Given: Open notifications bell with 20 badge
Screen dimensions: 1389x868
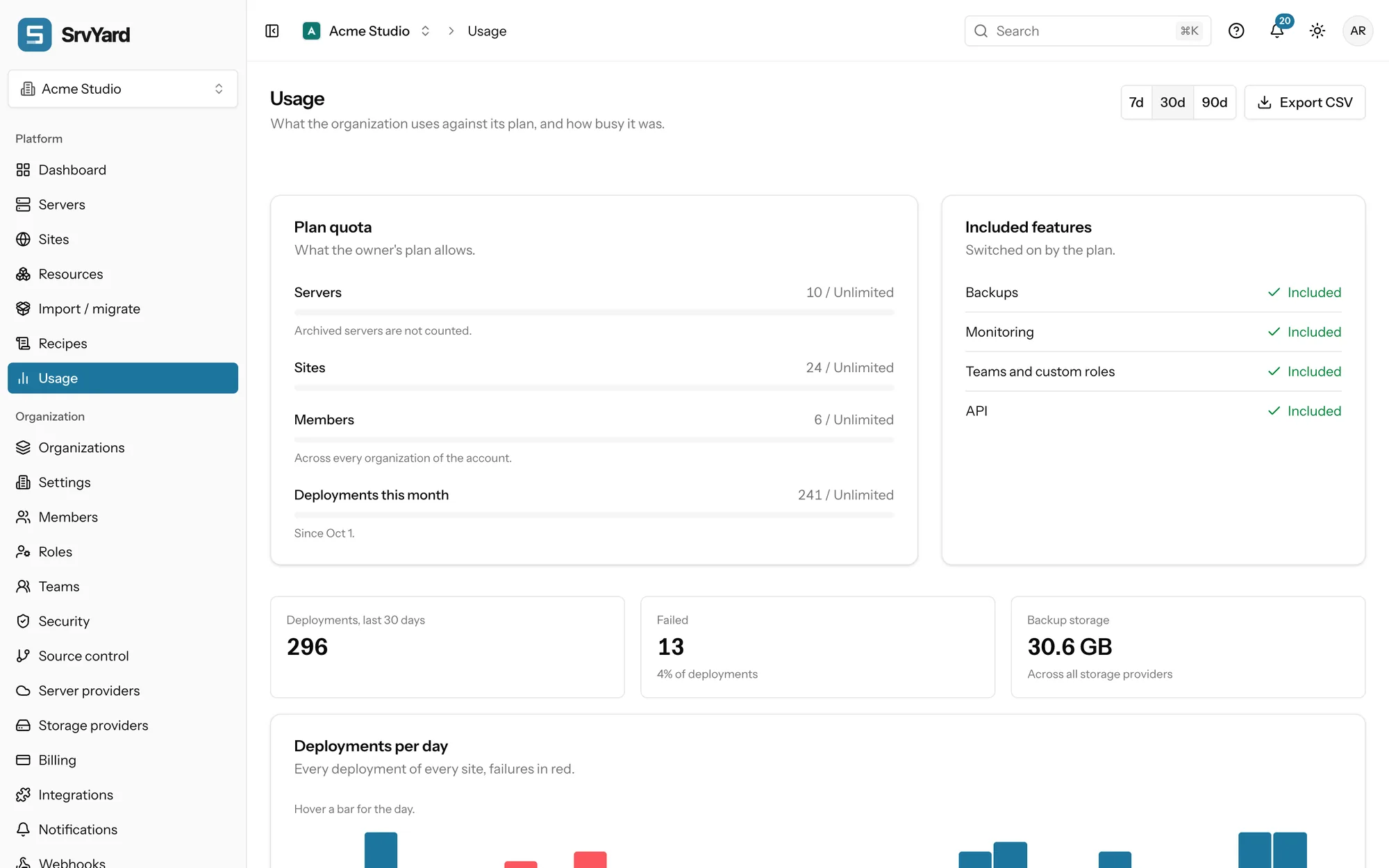Looking at the screenshot, I should (x=1277, y=31).
